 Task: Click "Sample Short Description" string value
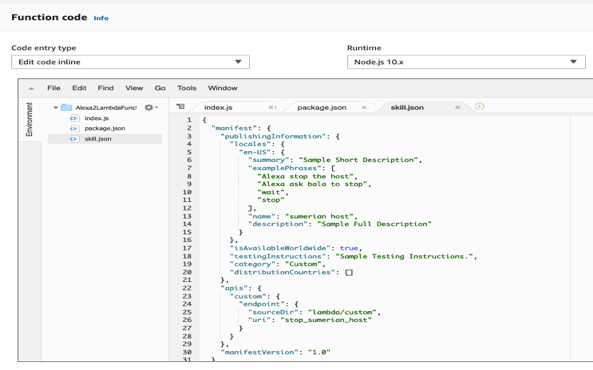[x=358, y=160]
